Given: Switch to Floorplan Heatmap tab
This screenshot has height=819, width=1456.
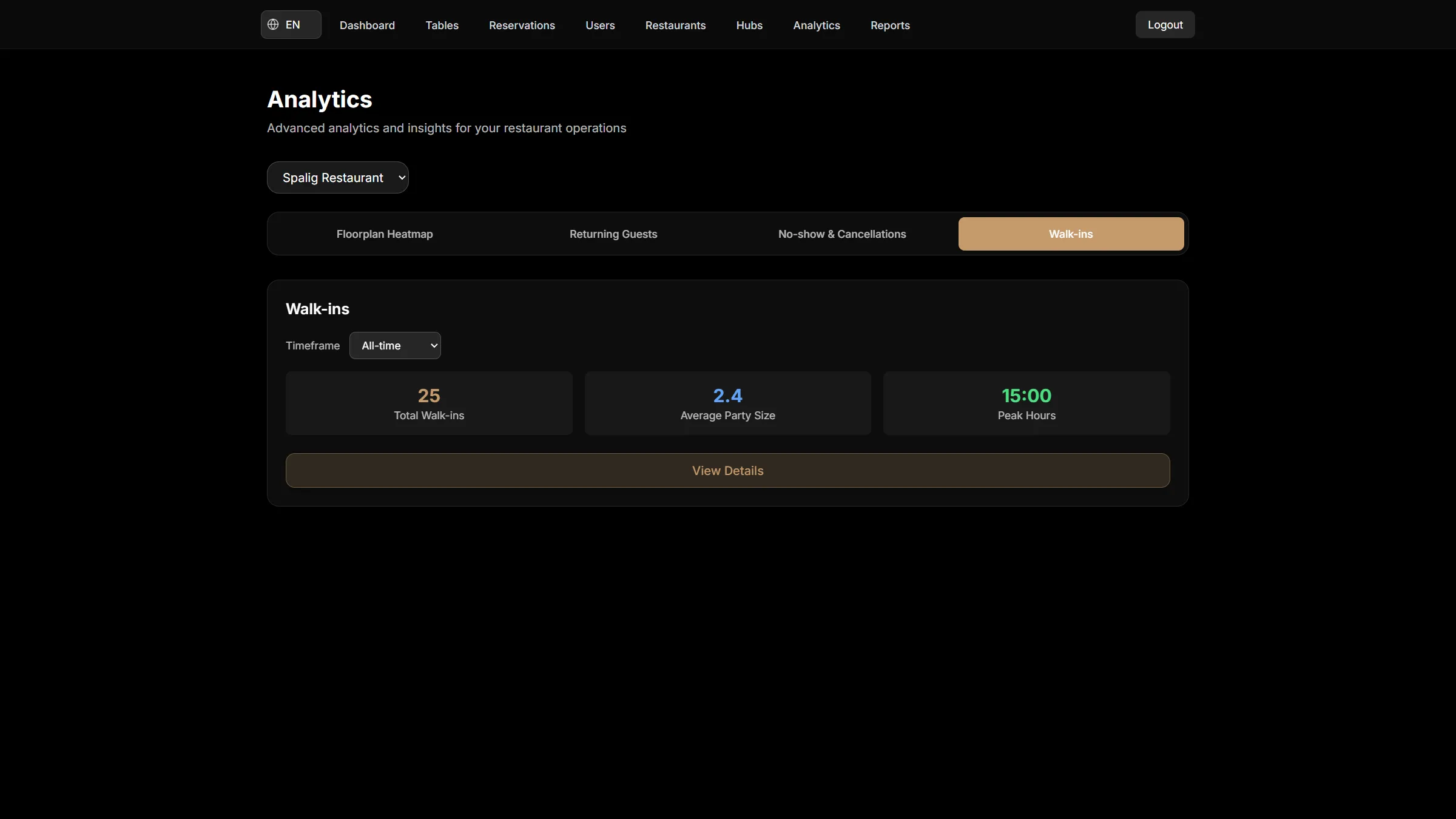Looking at the screenshot, I should (x=385, y=234).
